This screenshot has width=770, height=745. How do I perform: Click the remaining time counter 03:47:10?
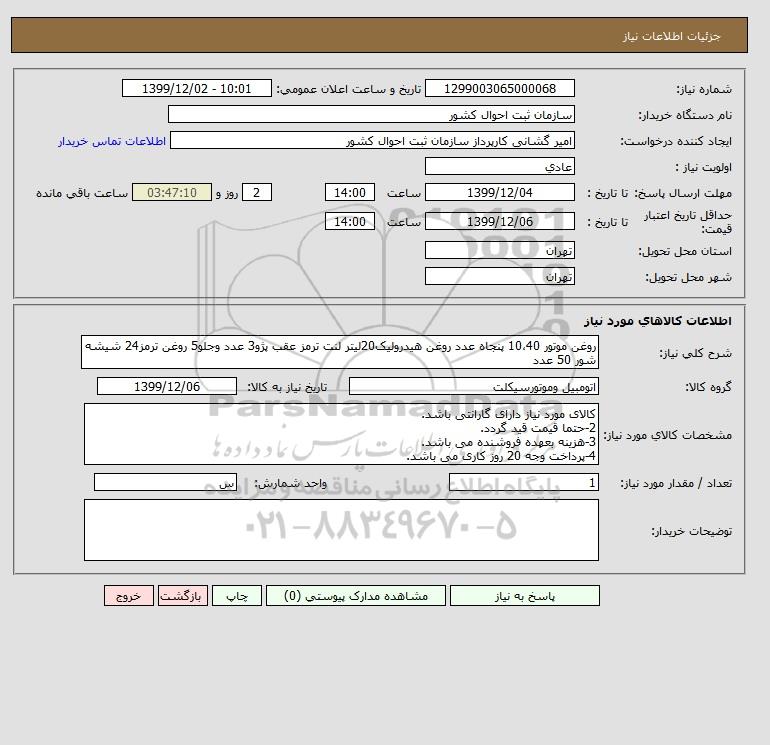[x=172, y=193]
